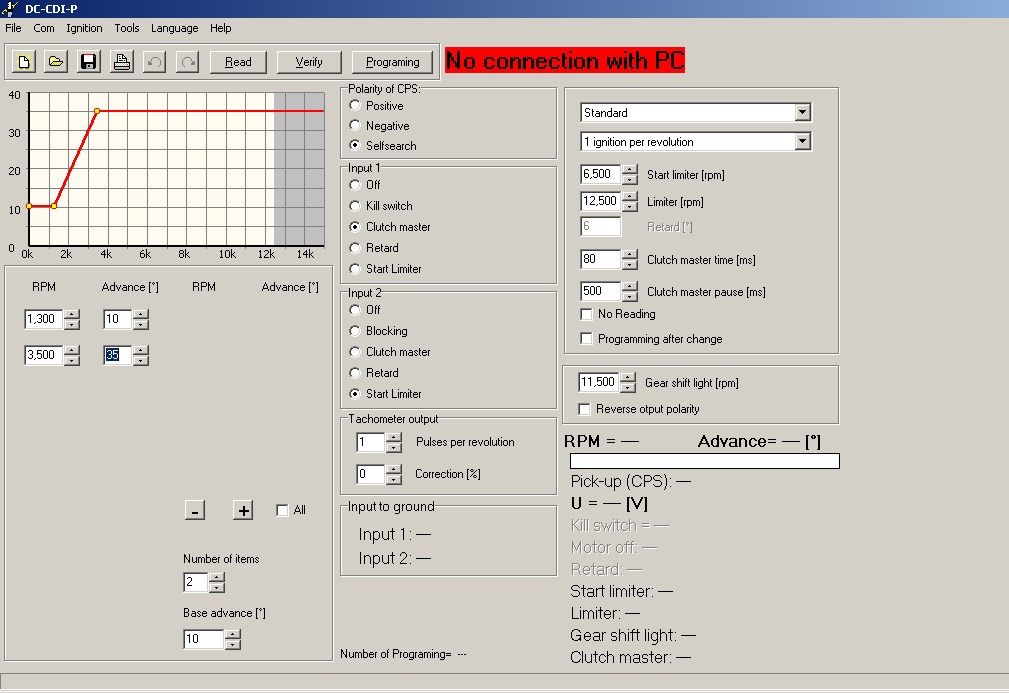Open the Help menu
This screenshot has width=1009, height=693.
pos(221,28)
